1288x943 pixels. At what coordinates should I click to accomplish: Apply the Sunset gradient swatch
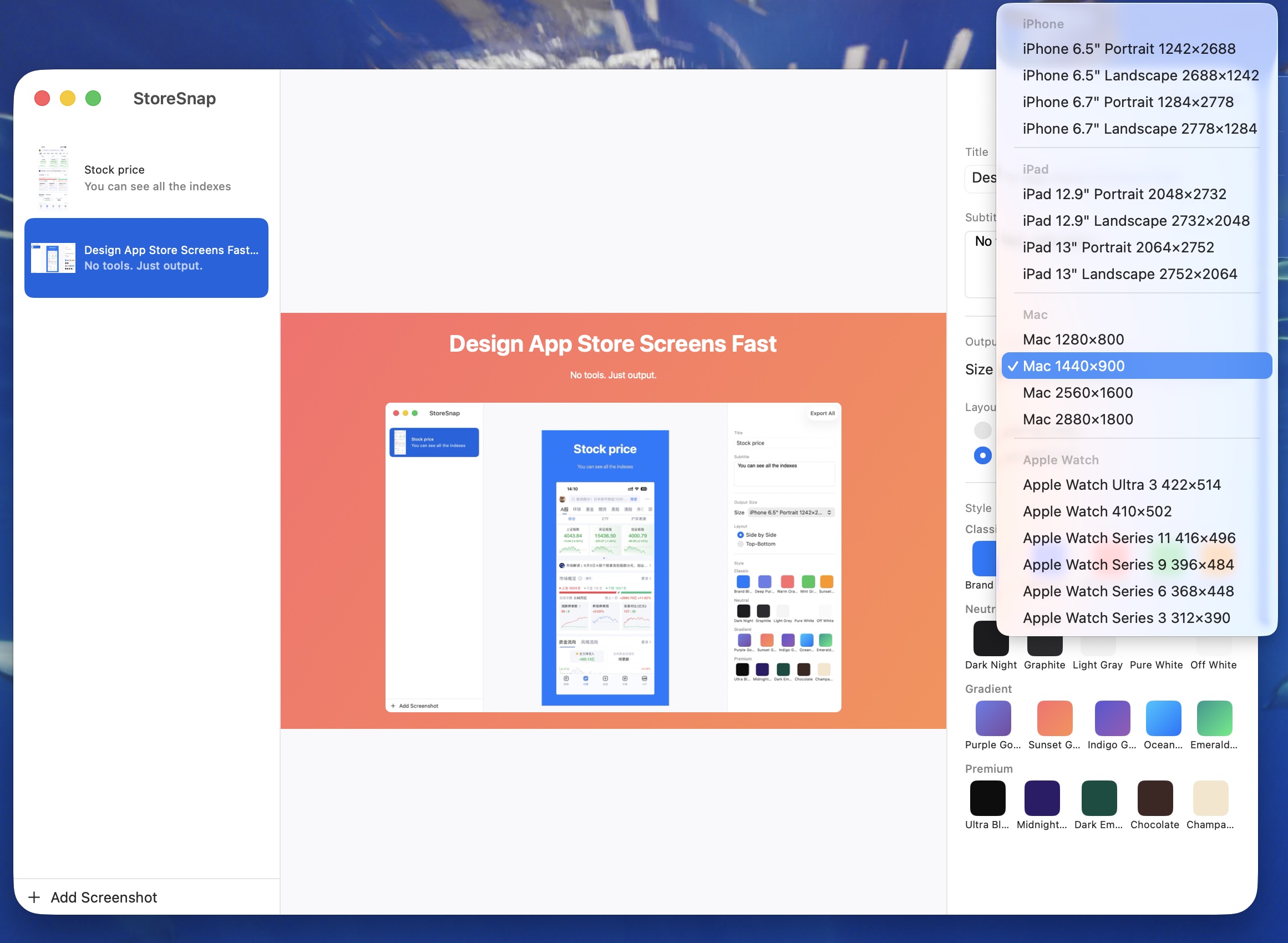click(1054, 718)
